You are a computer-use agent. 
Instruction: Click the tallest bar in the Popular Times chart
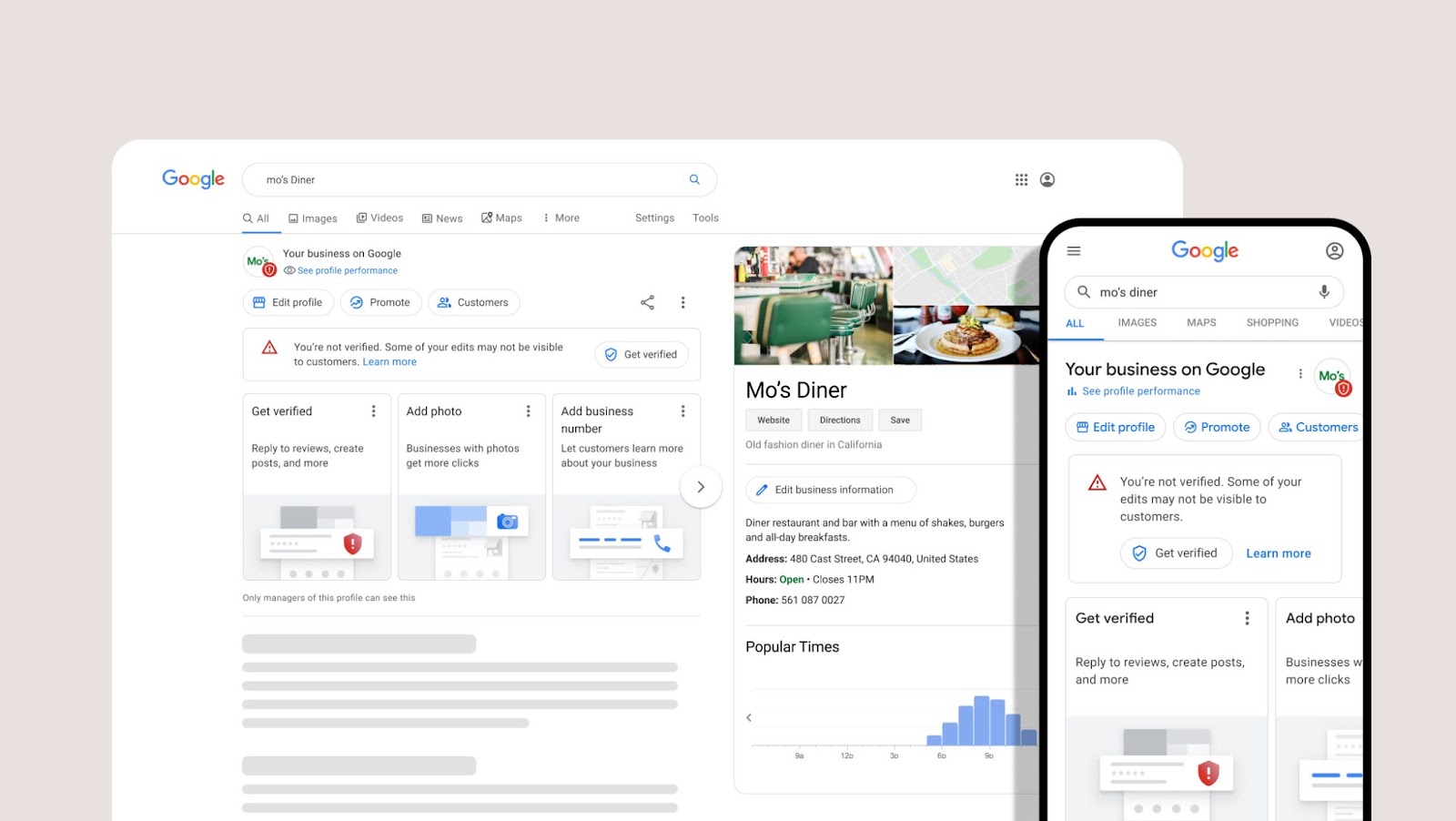click(x=981, y=719)
